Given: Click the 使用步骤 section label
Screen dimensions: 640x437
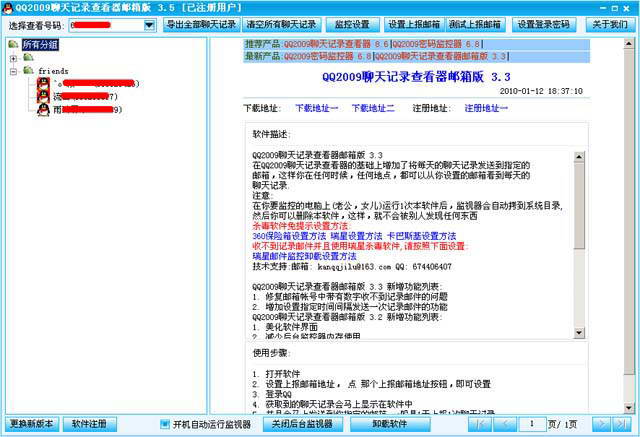Looking at the screenshot, I should [271, 353].
